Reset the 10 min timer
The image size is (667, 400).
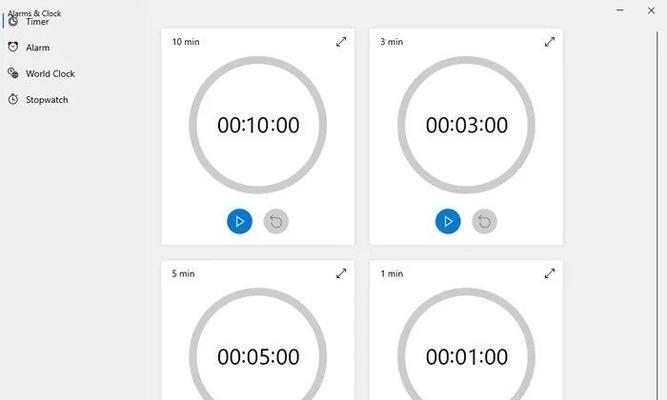276,221
